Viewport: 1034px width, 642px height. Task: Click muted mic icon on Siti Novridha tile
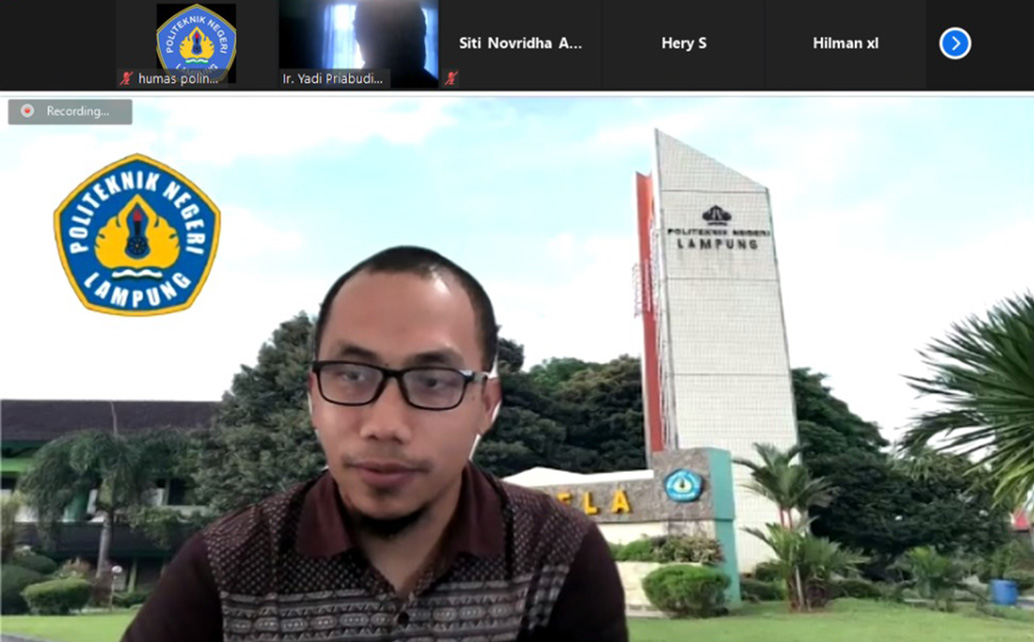point(452,78)
